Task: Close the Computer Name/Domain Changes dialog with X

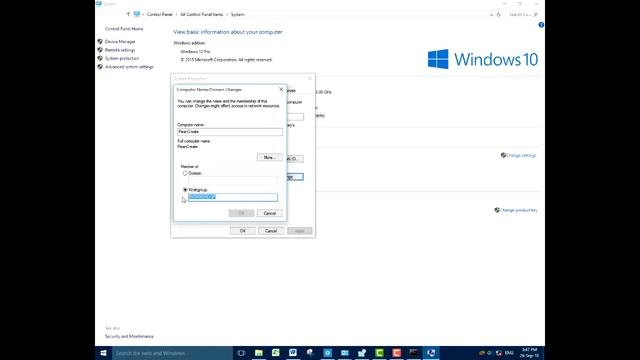Action: click(x=281, y=89)
